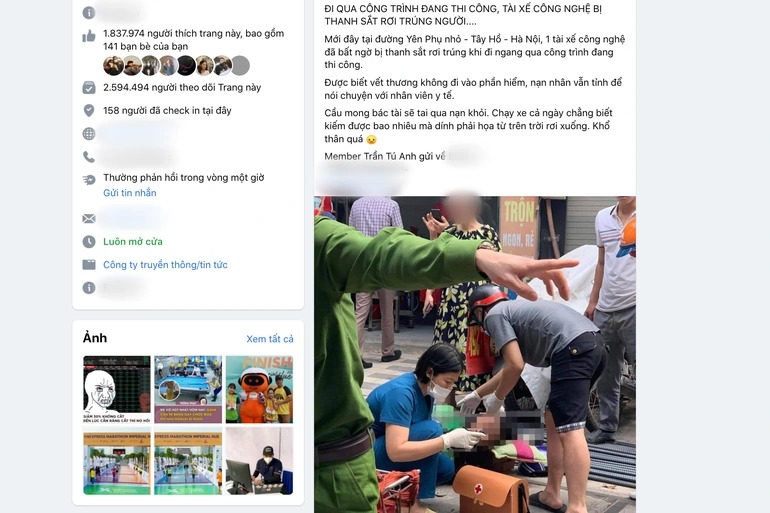The height and width of the screenshot is (513, 770).
Task: Click the check-in location pin icon
Action: 89,110
